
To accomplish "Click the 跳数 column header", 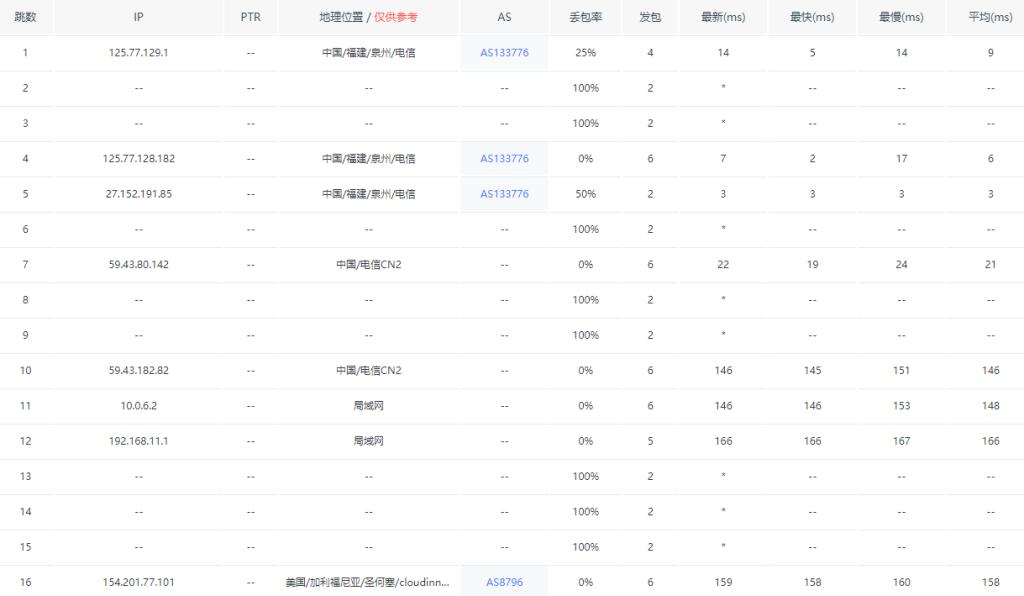I will click(x=25, y=16).
